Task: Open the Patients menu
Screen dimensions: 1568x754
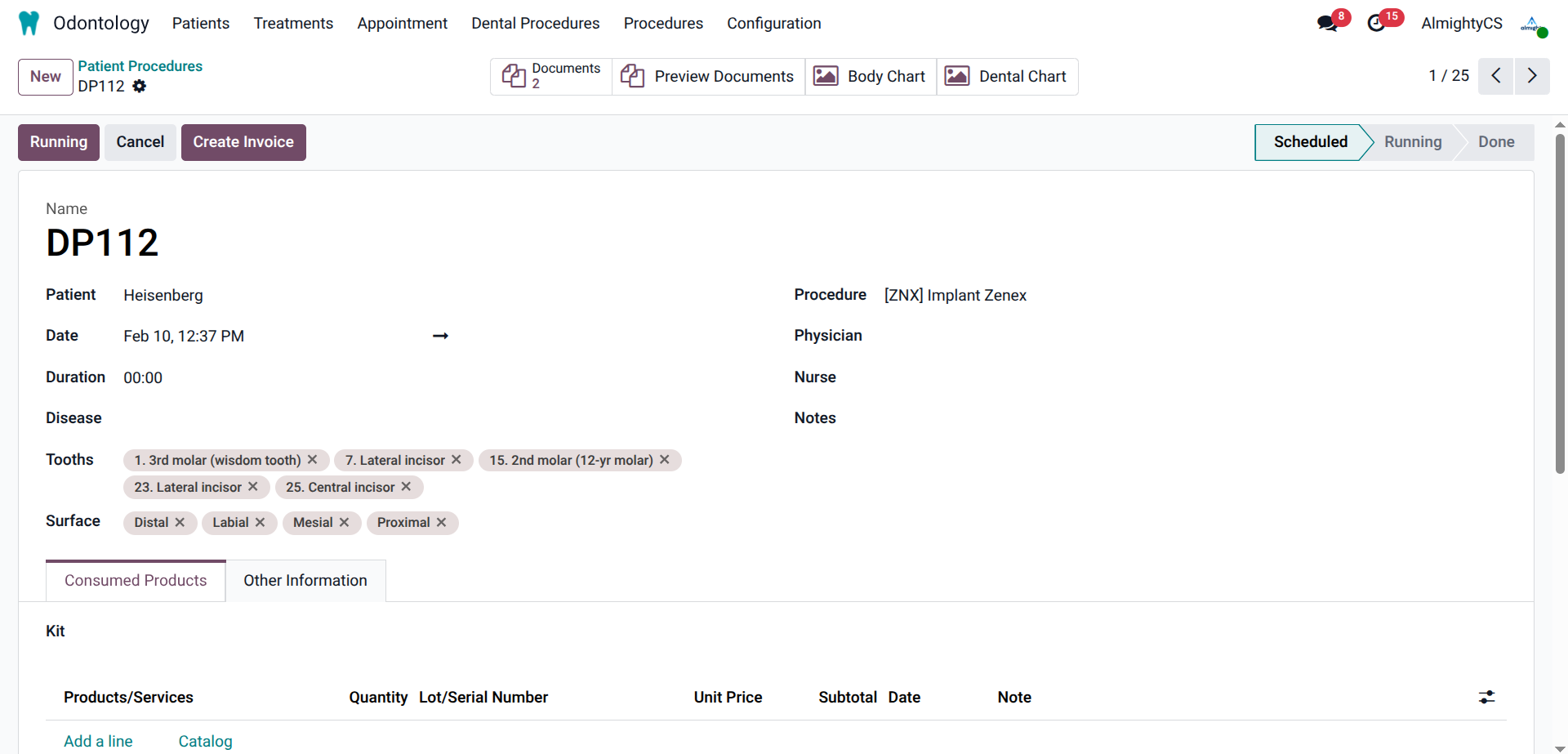Action: 201,23
